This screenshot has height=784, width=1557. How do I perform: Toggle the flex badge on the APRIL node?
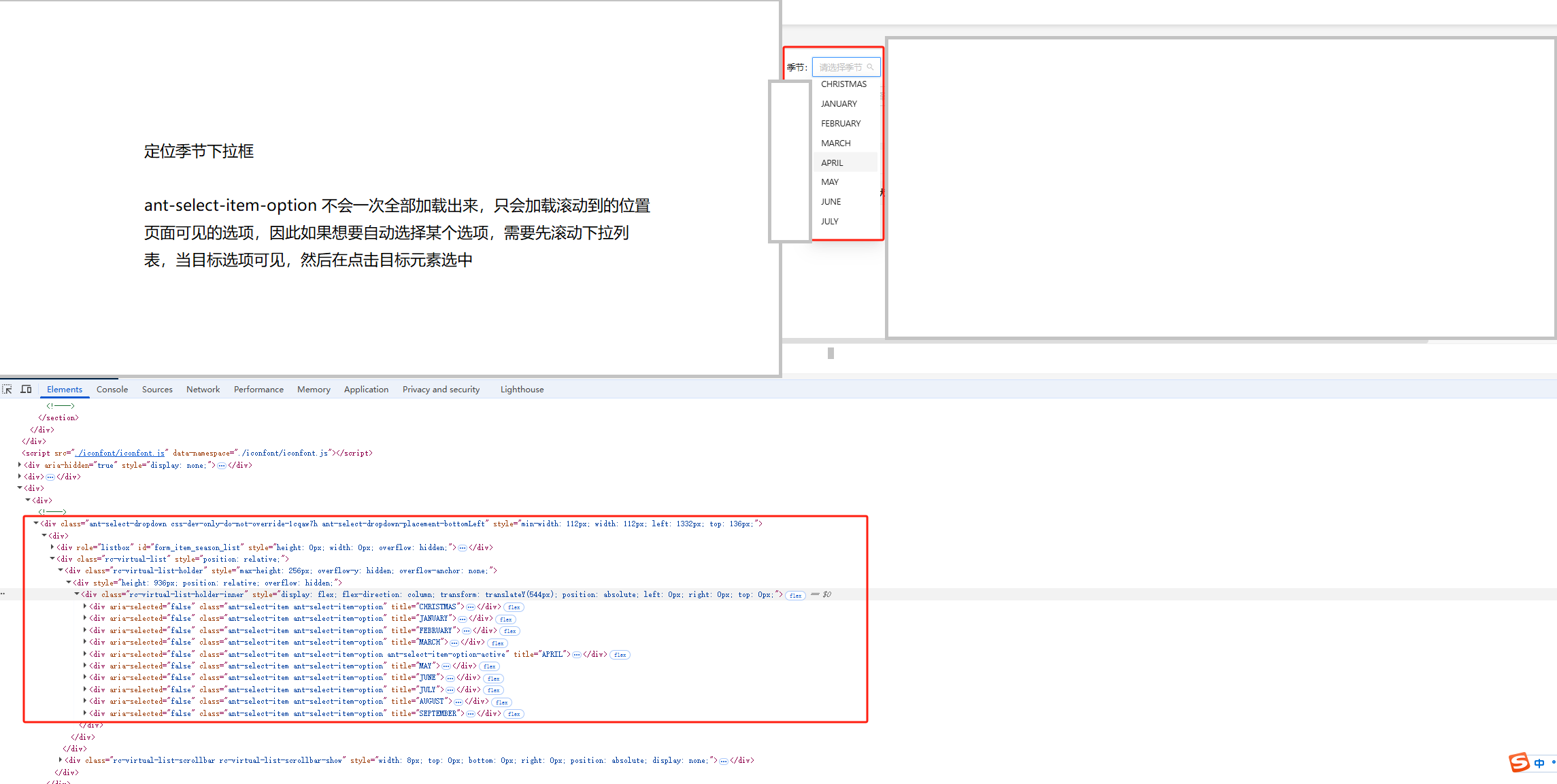coord(620,655)
